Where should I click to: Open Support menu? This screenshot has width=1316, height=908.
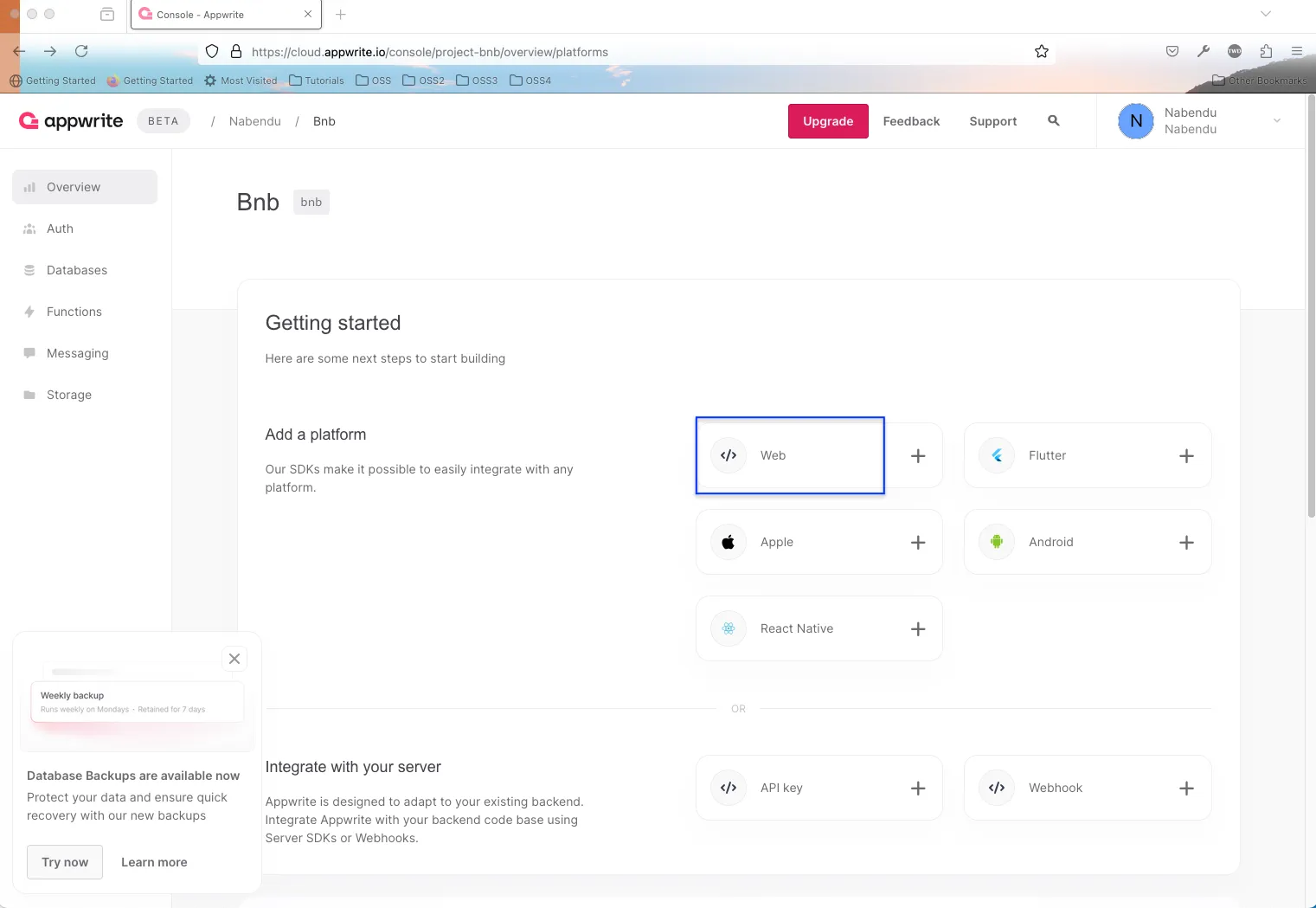click(x=993, y=121)
